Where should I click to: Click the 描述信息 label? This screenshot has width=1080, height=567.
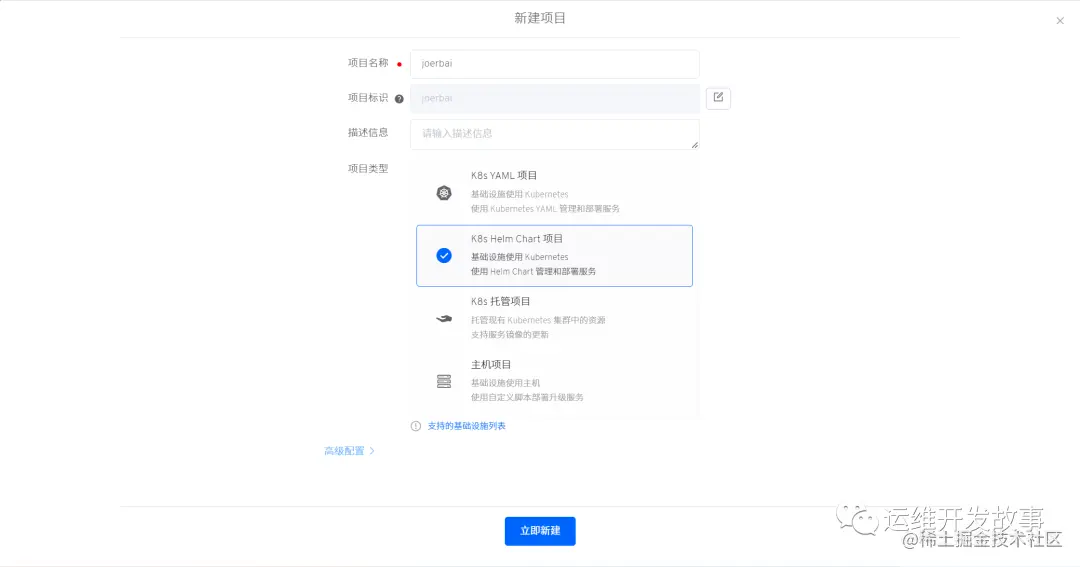(x=368, y=132)
